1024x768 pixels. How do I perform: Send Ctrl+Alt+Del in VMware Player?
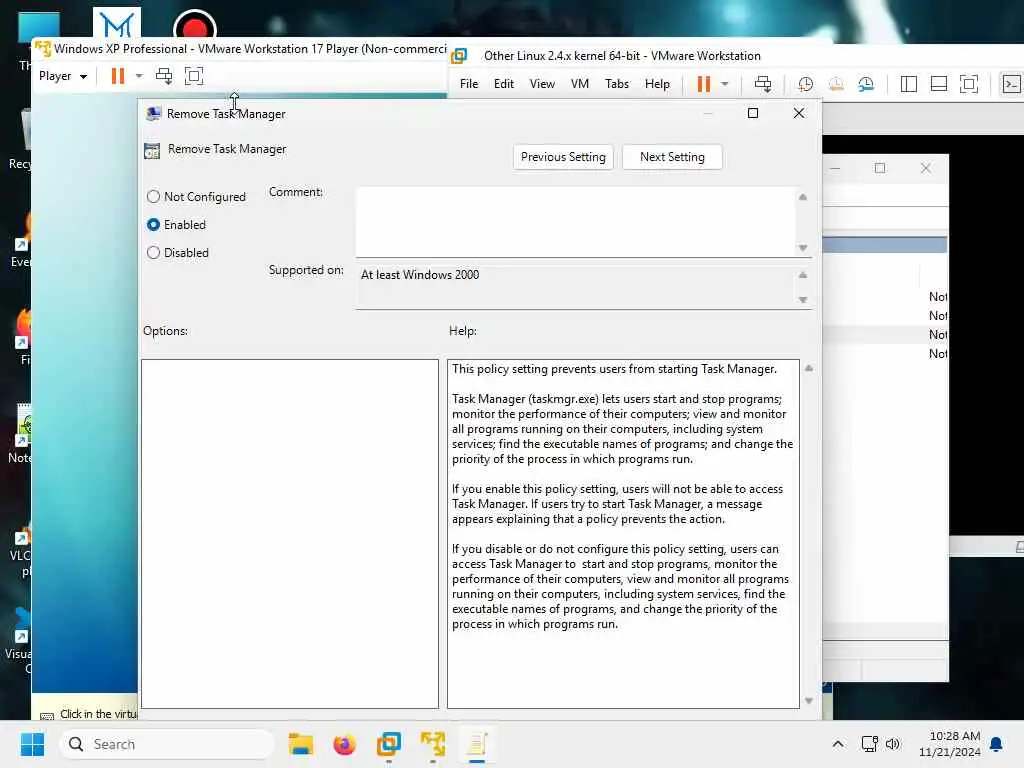point(164,76)
